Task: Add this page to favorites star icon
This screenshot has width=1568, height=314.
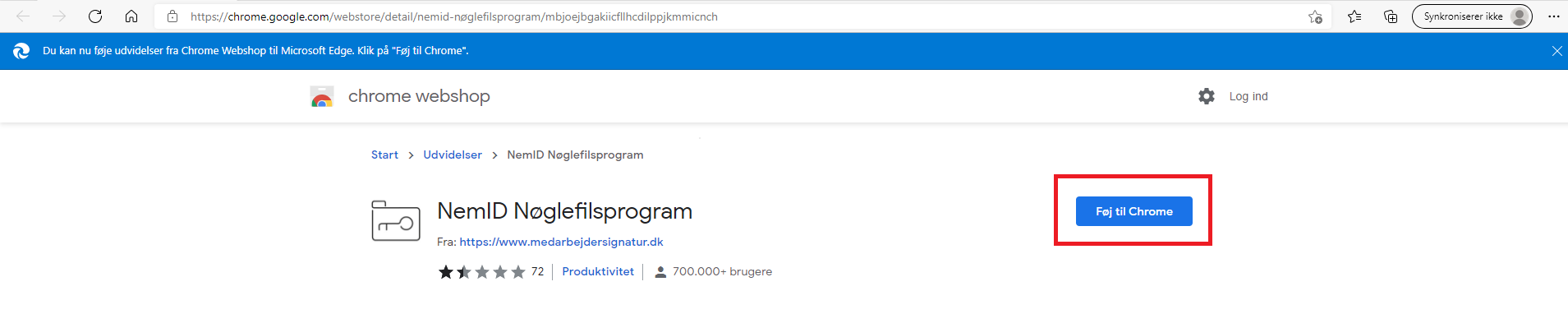Action: pos(1315,16)
